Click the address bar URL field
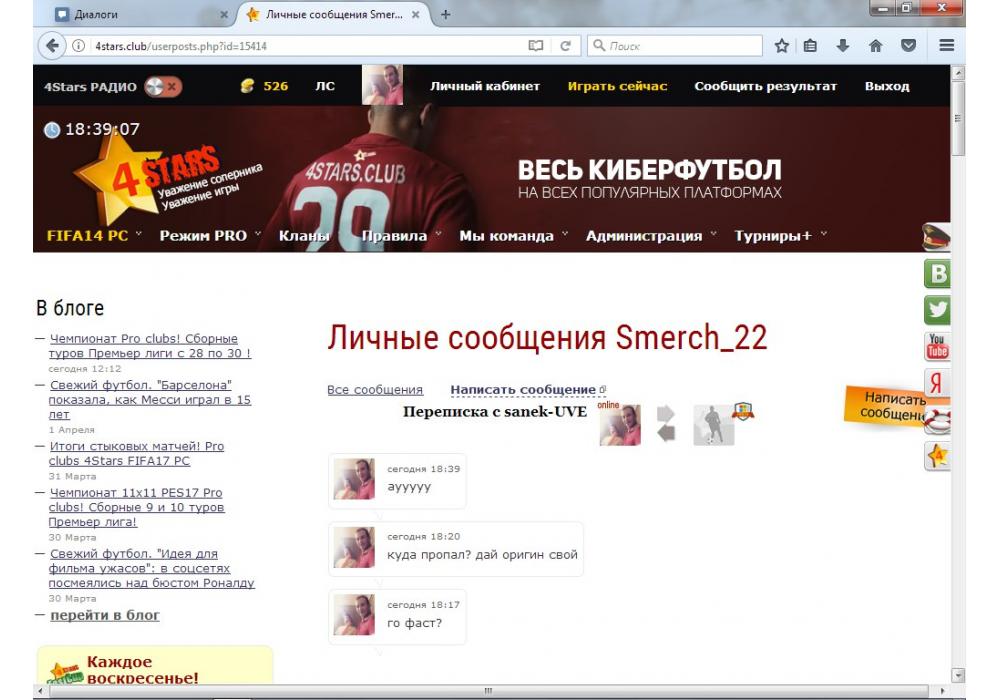 (306, 46)
